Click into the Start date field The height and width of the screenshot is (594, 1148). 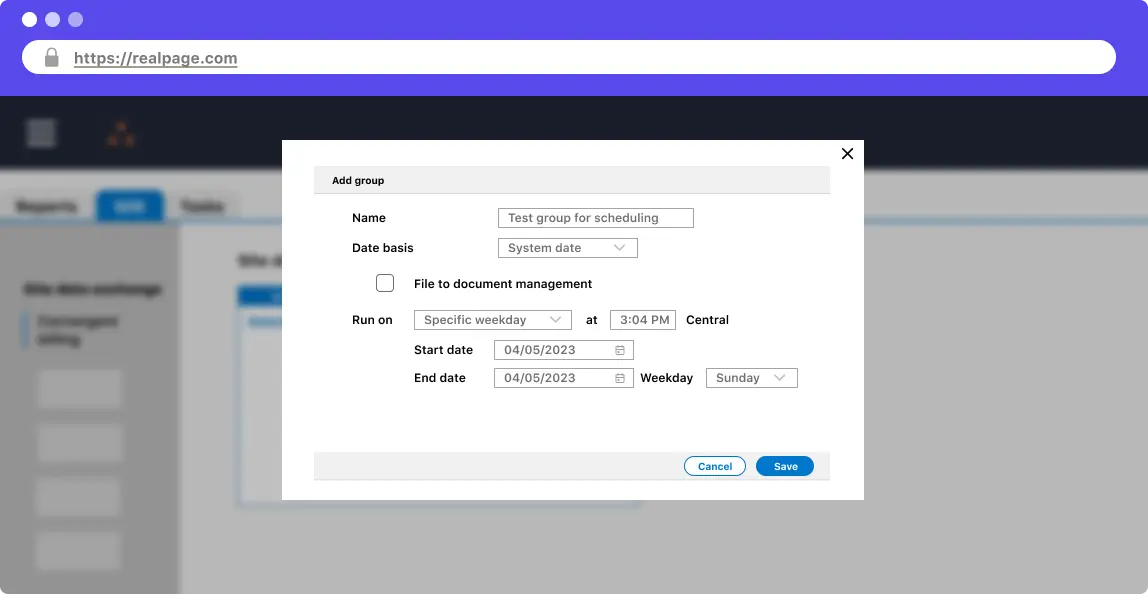pos(555,350)
